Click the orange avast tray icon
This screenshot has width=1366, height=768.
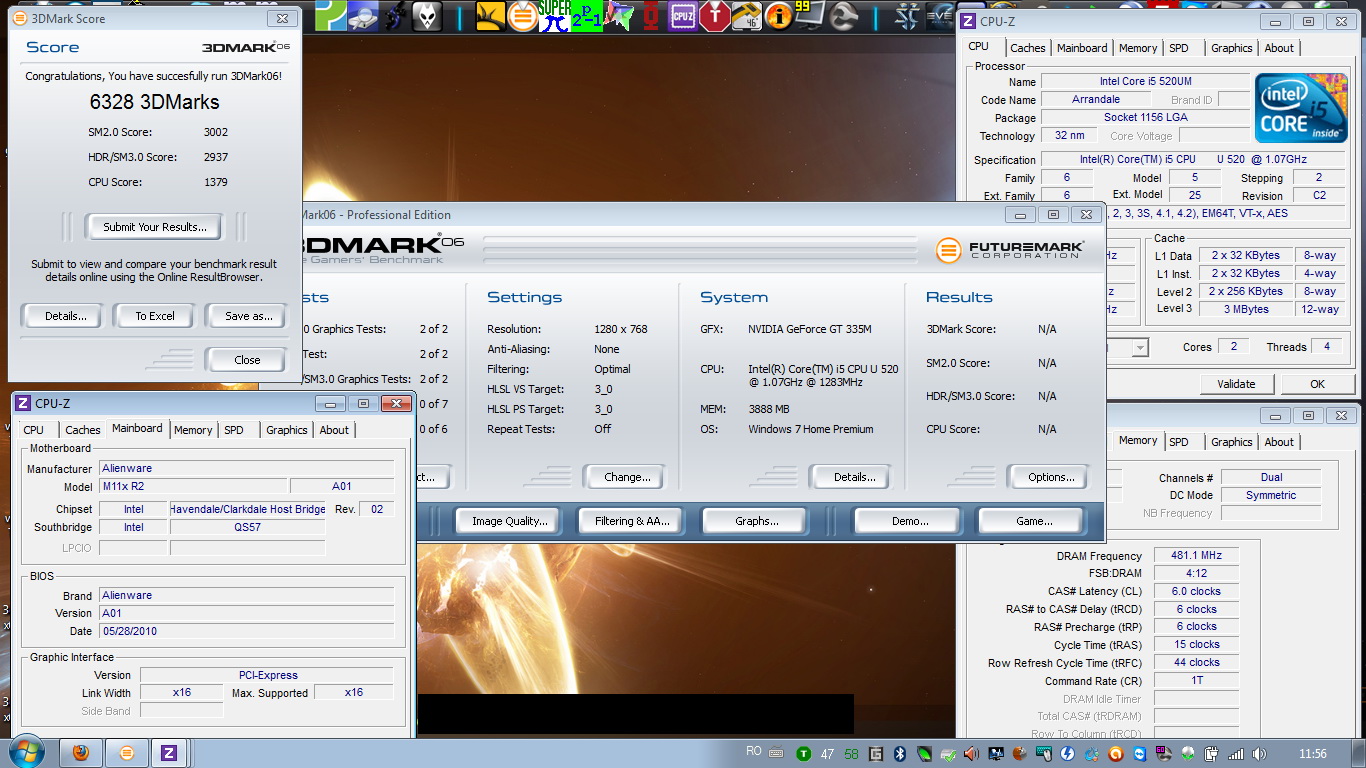[x=1116, y=754]
